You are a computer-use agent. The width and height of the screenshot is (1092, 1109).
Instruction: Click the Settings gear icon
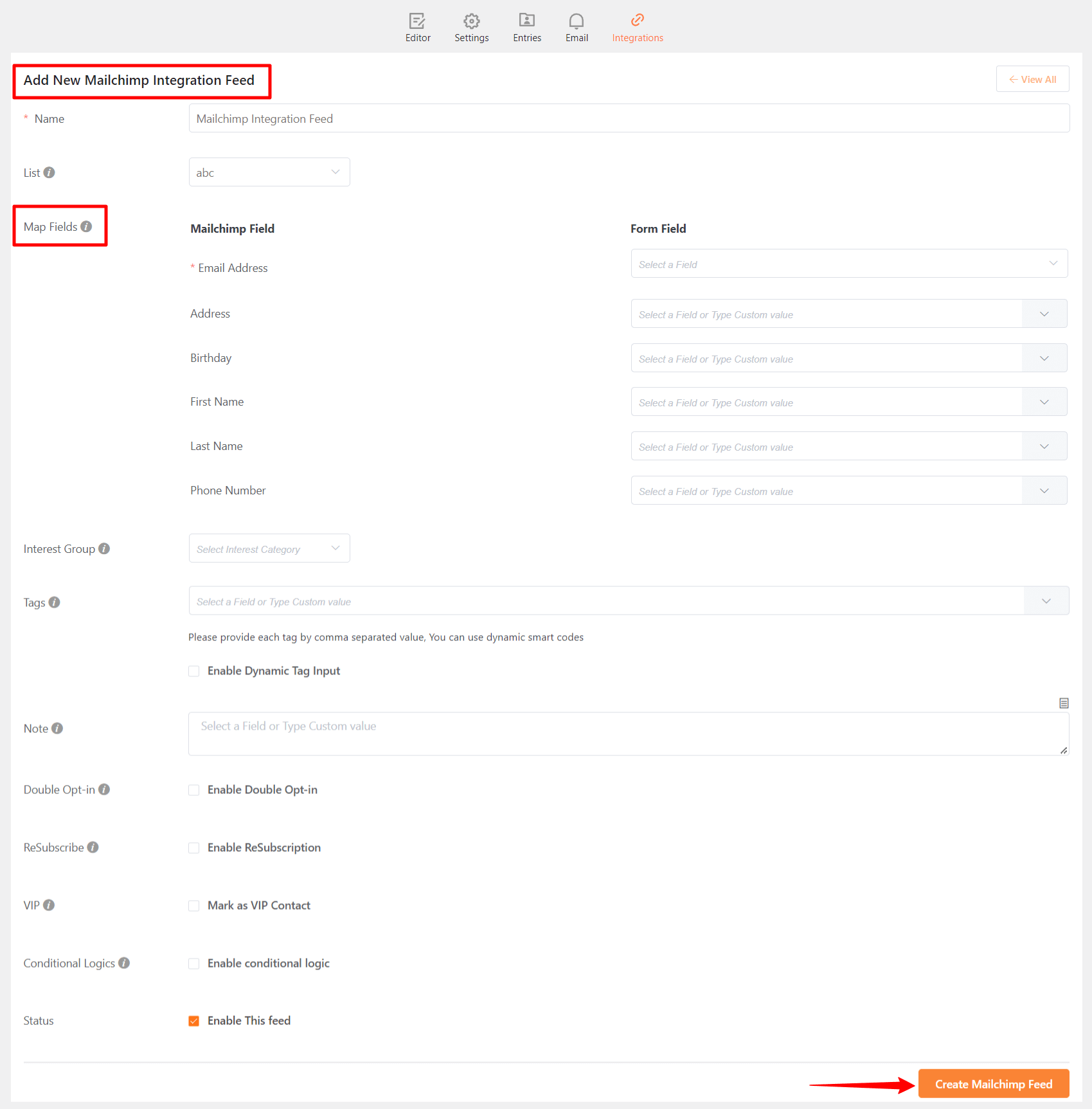(x=472, y=21)
